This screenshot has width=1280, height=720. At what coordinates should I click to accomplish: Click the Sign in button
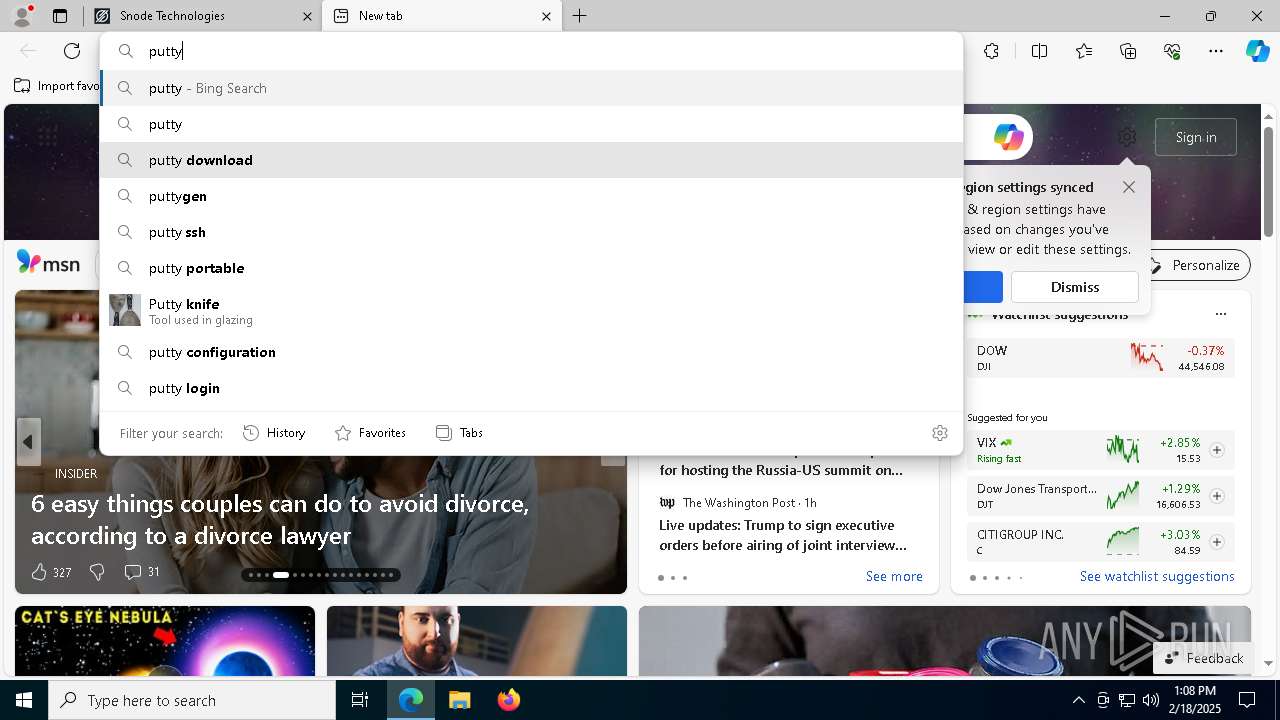point(1196,137)
